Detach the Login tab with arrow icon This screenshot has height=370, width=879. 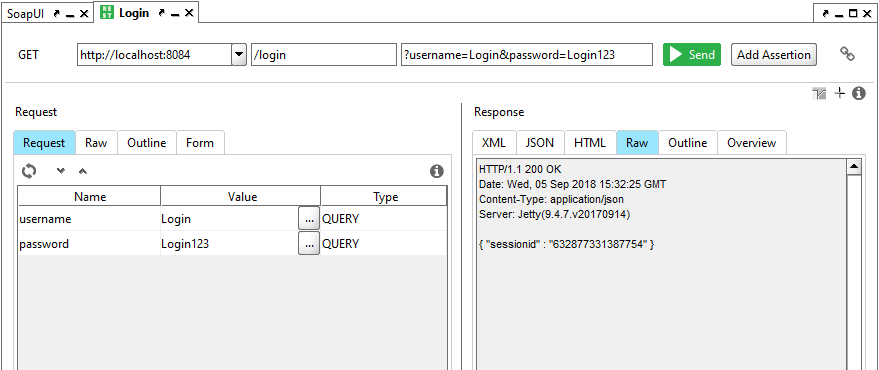[x=162, y=13]
